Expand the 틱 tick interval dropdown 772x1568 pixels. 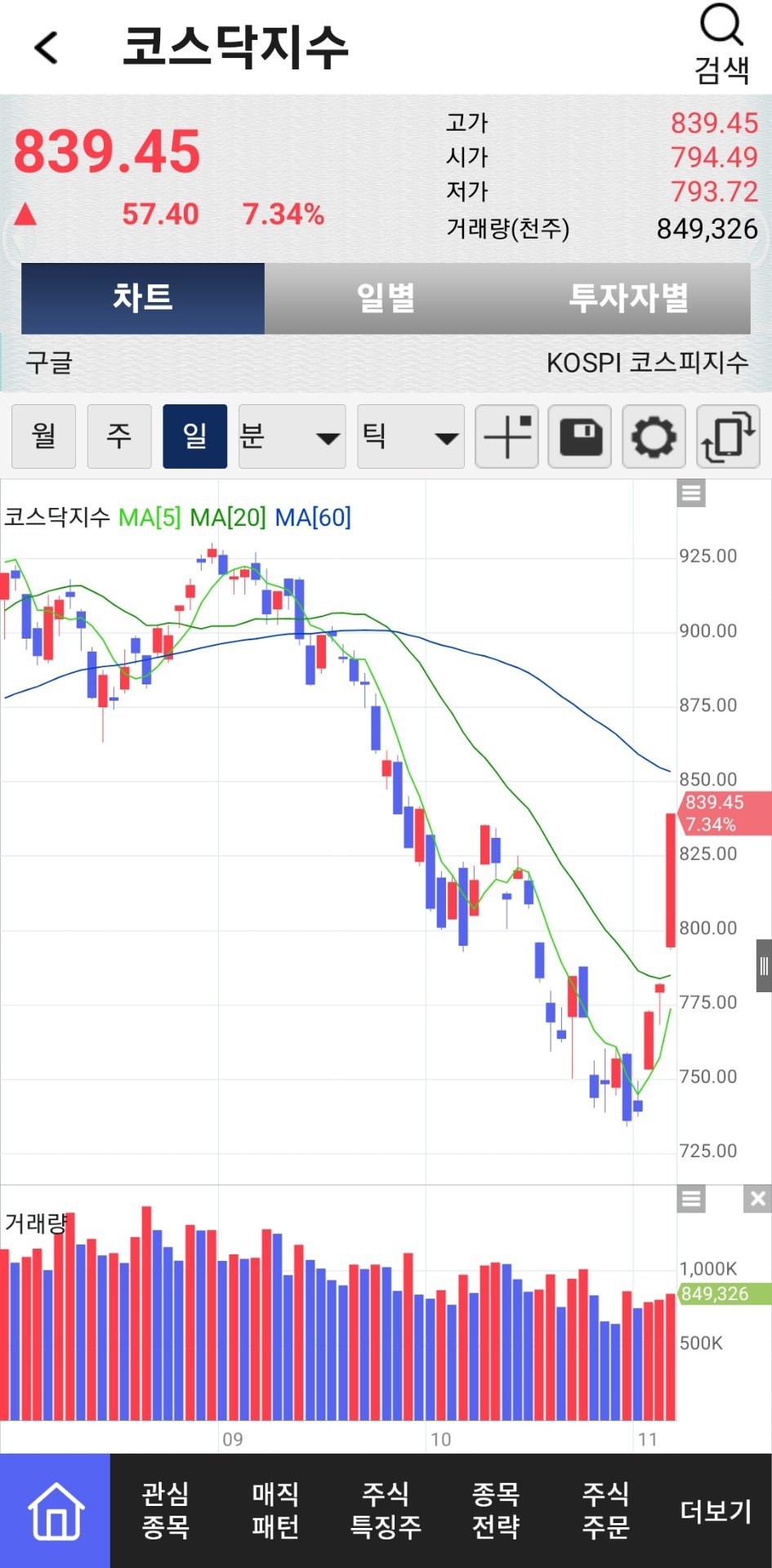click(411, 436)
